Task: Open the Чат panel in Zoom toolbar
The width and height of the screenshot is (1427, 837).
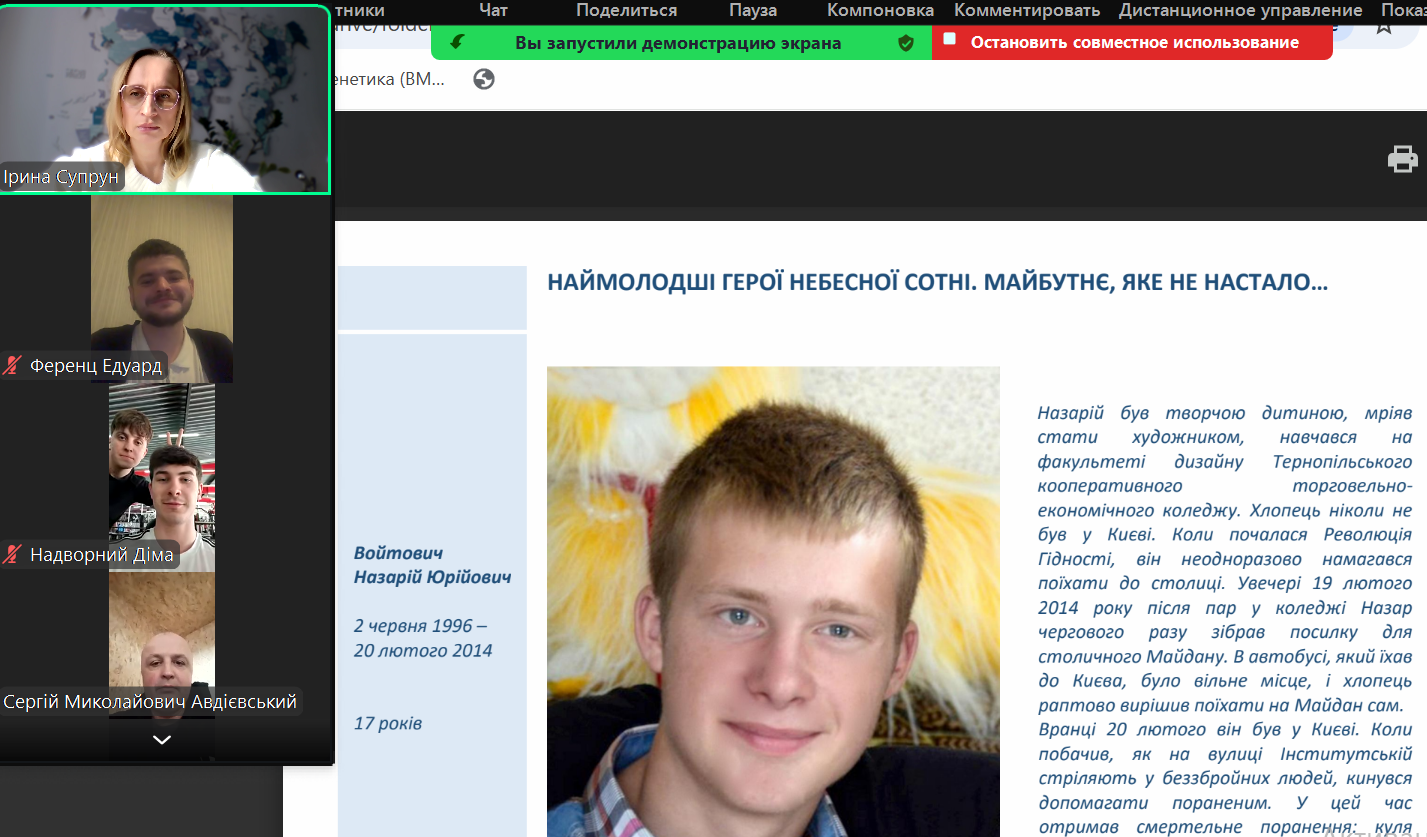Action: point(493,10)
